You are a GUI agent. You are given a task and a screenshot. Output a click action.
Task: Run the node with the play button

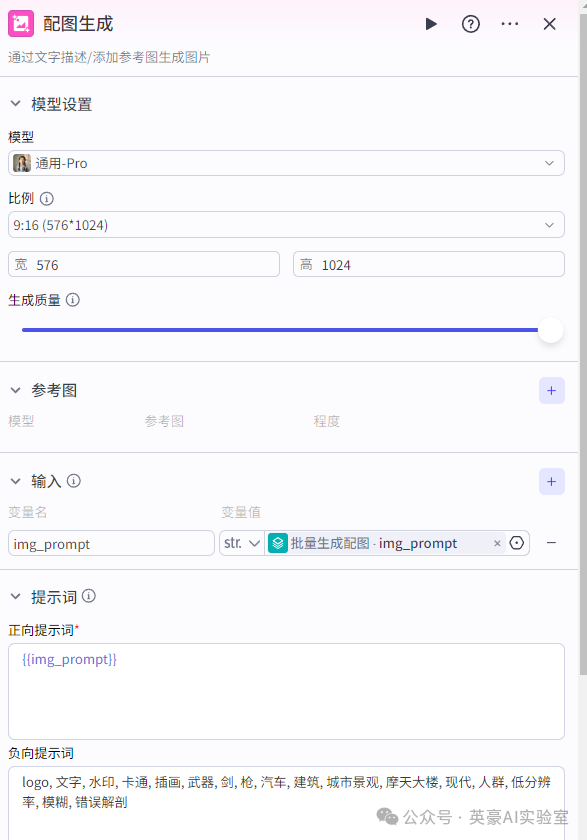point(431,24)
